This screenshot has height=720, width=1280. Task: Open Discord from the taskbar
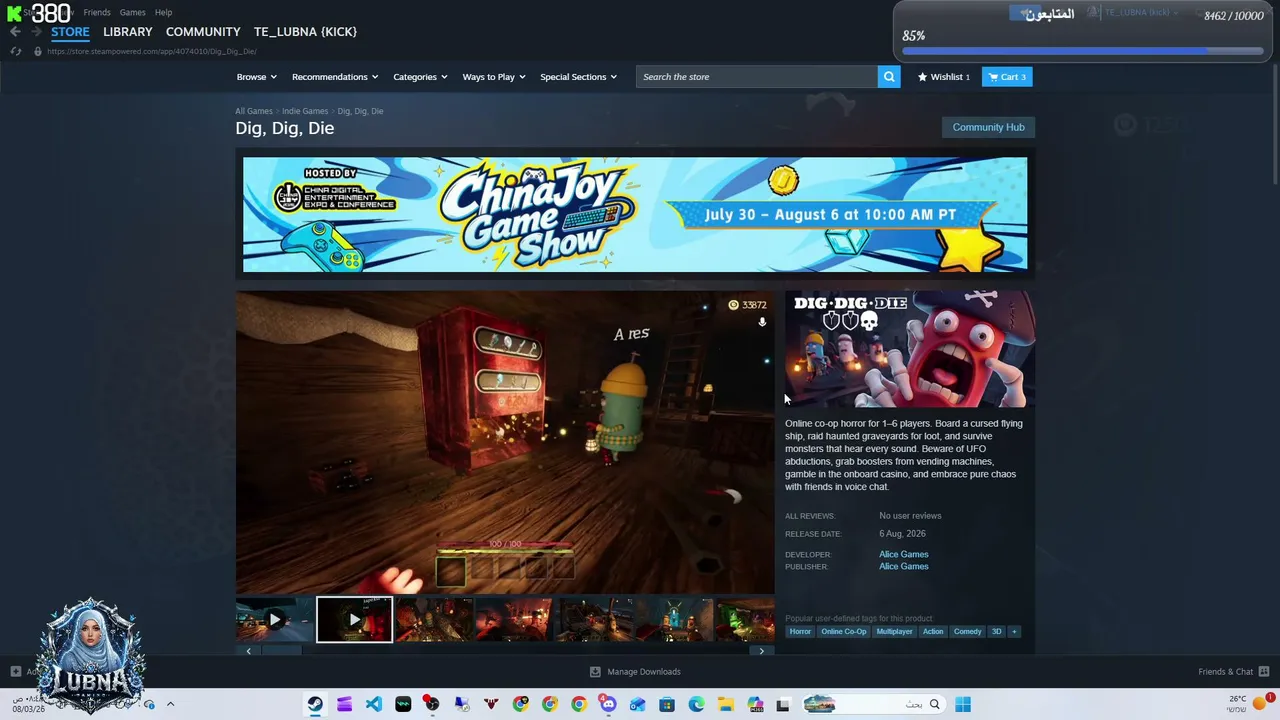click(x=608, y=704)
